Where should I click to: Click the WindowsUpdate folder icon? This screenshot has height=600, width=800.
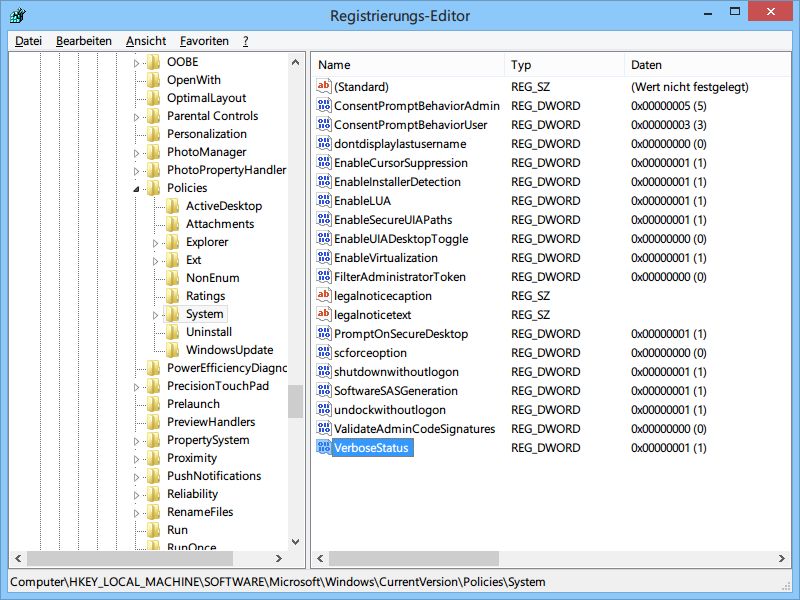[172, 349]
